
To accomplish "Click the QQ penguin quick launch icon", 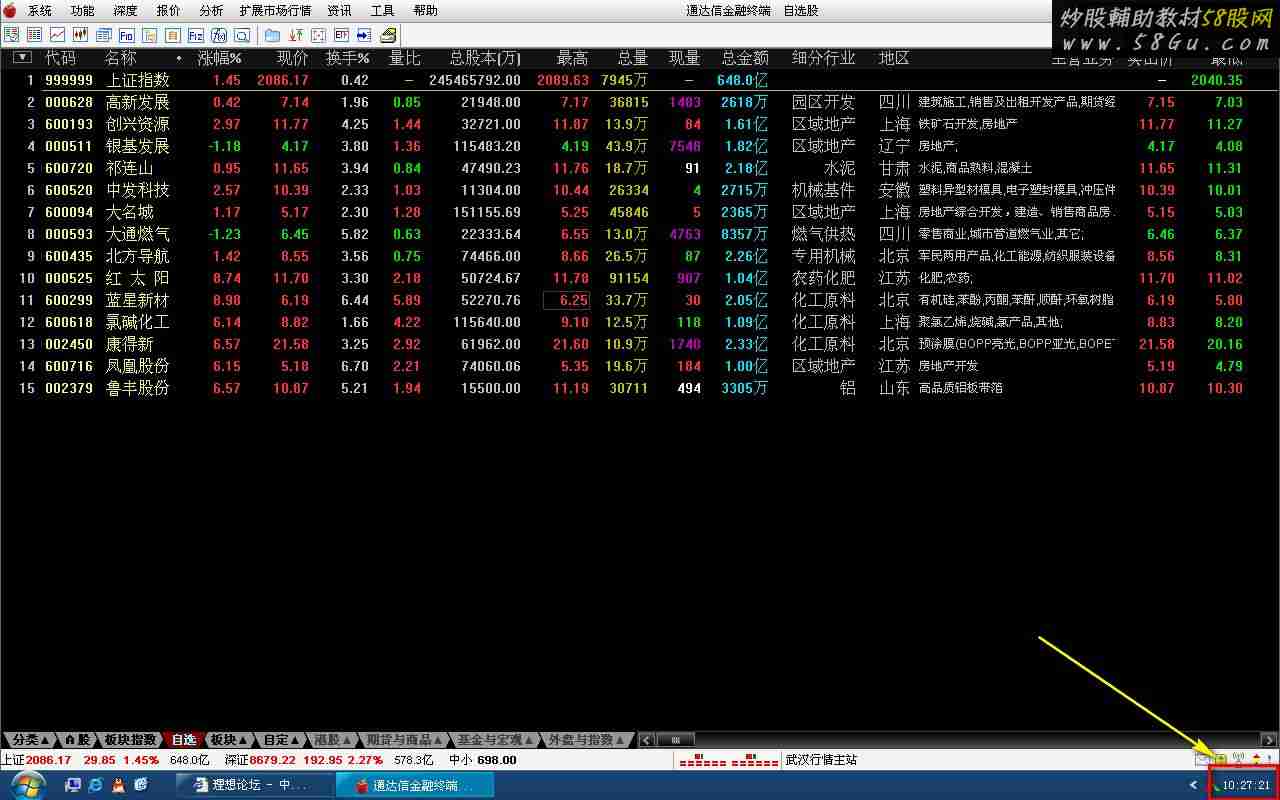I will [x=118, y=785].
